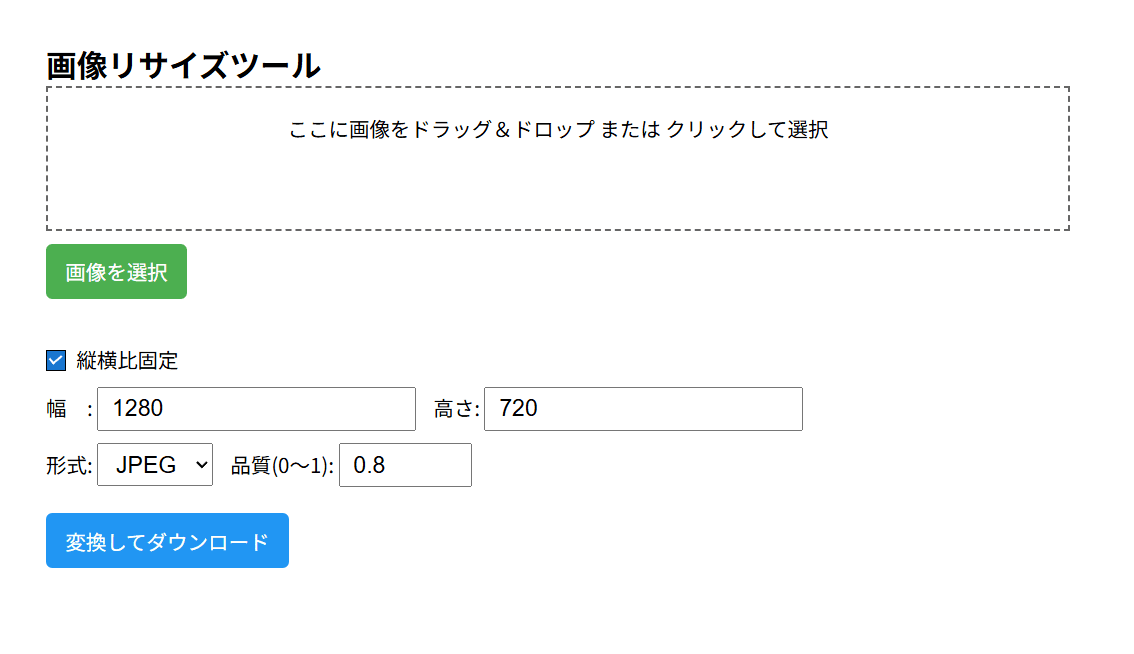
Task: Click the 幅 label text
Action: pyautogui.click(x=56, y=409)
